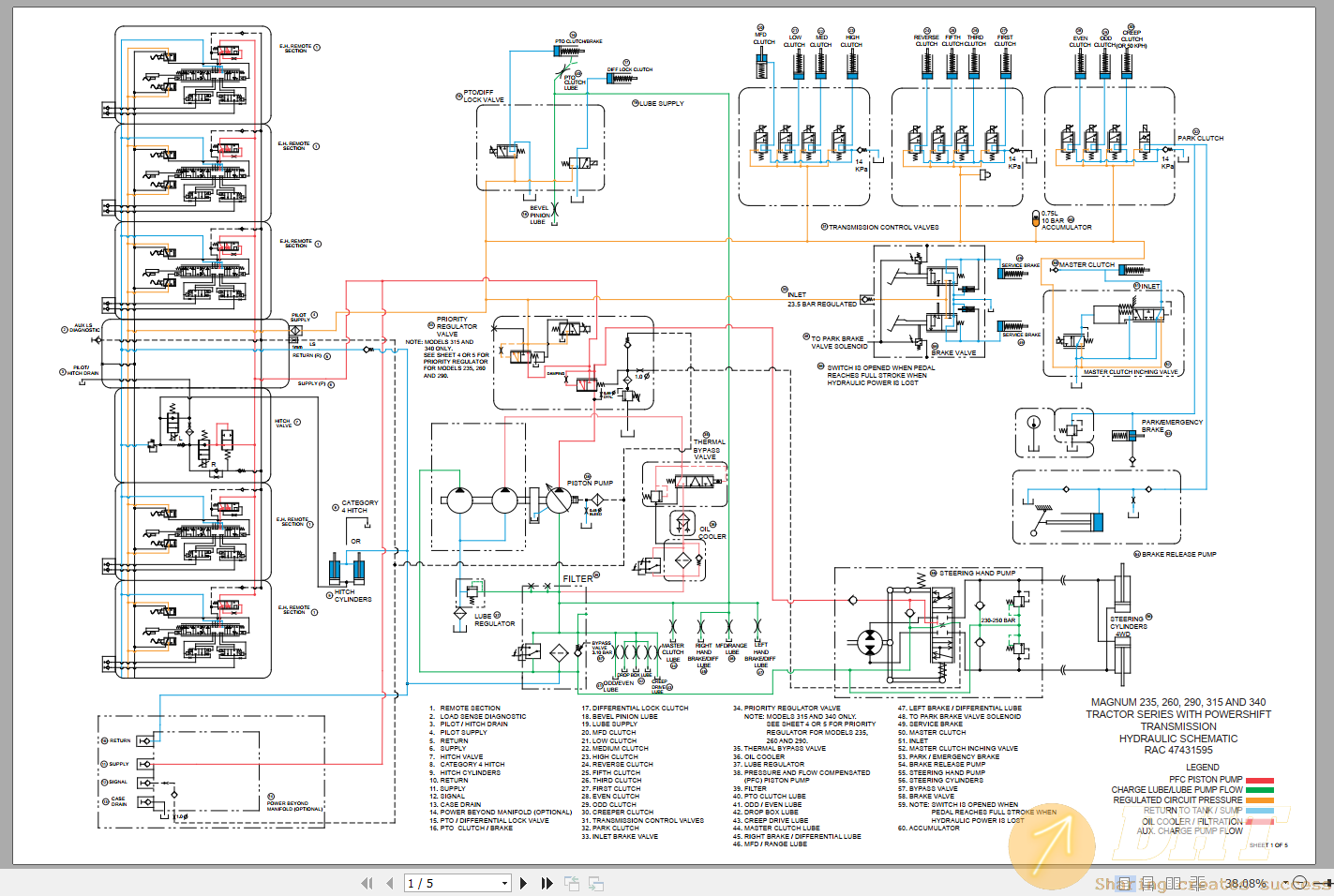Advance to the next page
This screenshot has width=1334, height=896.
pyautogui.click(x=523, y=882)
